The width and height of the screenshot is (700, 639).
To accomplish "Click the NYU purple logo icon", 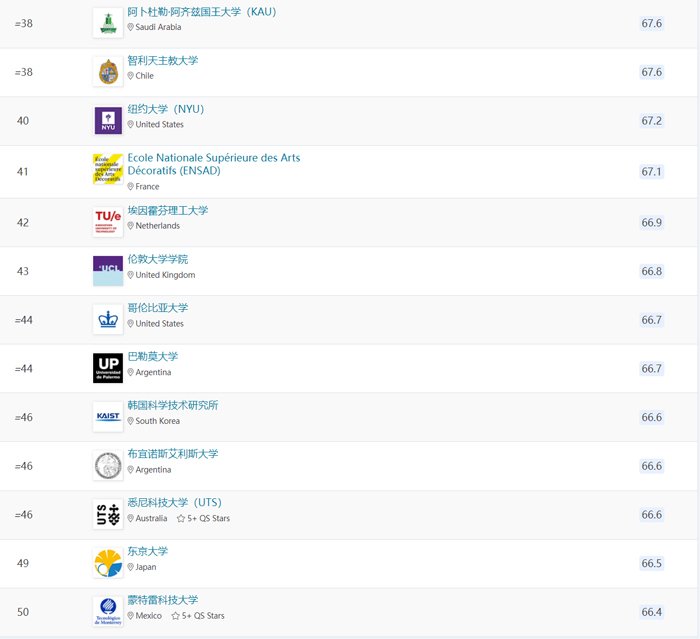I will coord(108,121).
